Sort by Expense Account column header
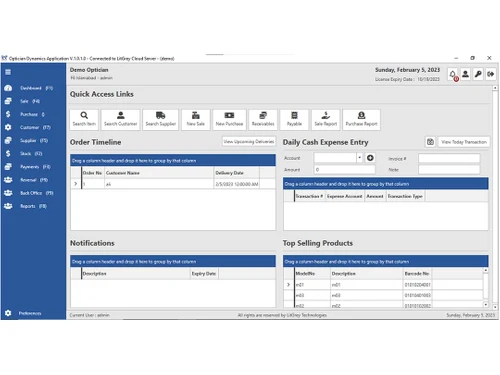The image size is (500, 375). click(x=345, y=196)
